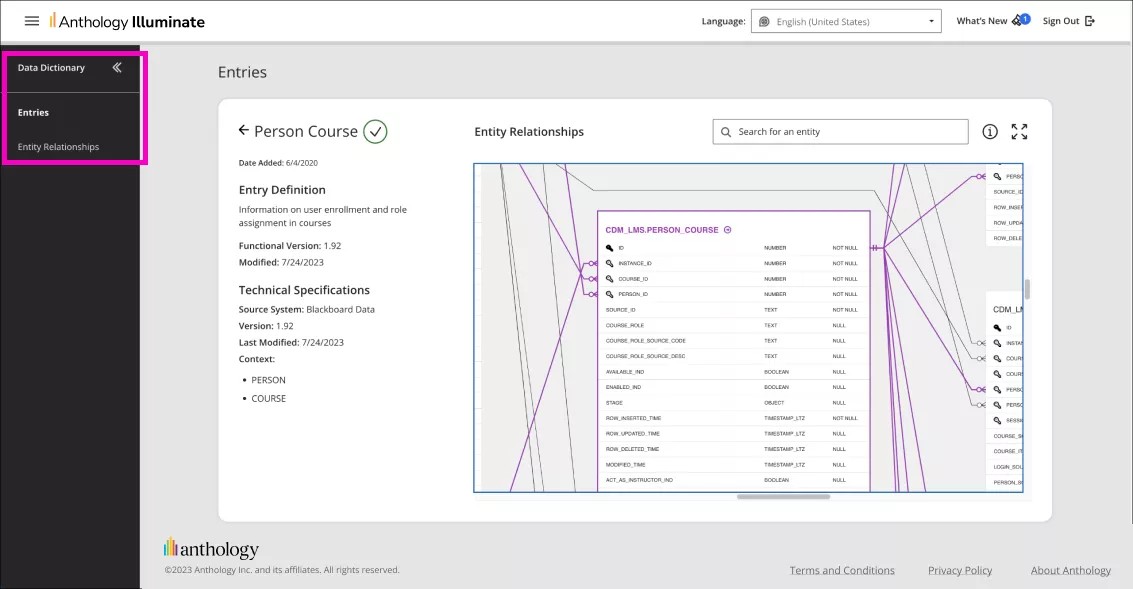Open the hamburger menu in the top-left
Image resolution: width=1133 pixels, height=589 pixels.
click(31, 20)
